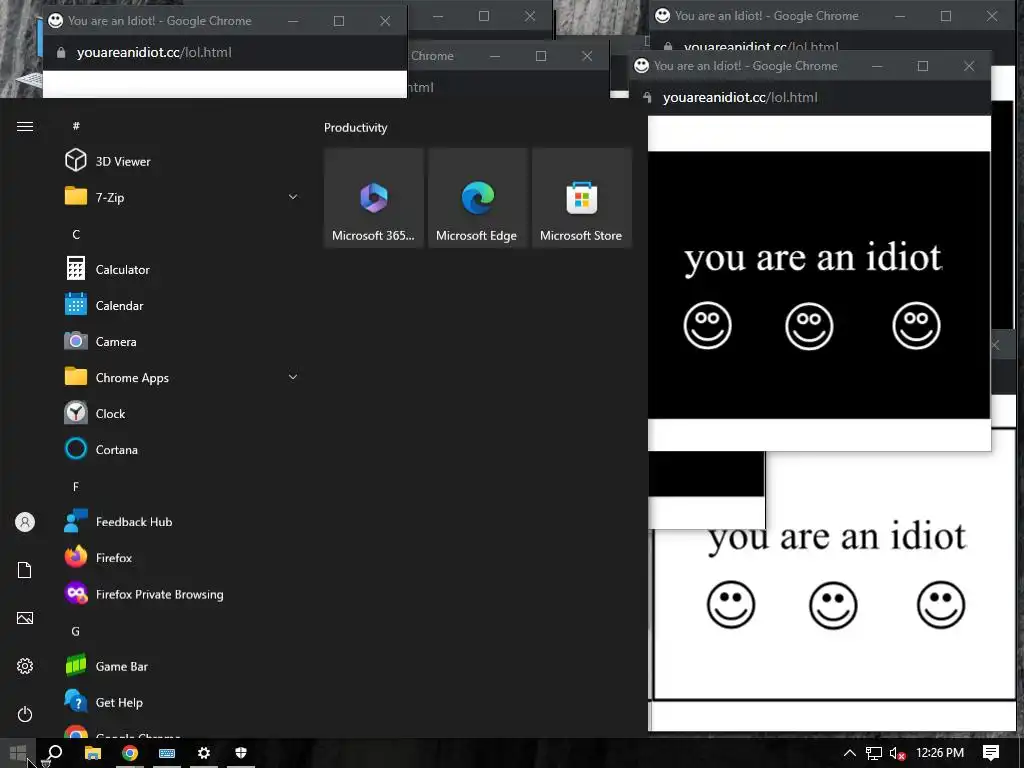Select the F letter header in app list
The height and width of the screenshot is (768, 1024).
tap(76, 486)
